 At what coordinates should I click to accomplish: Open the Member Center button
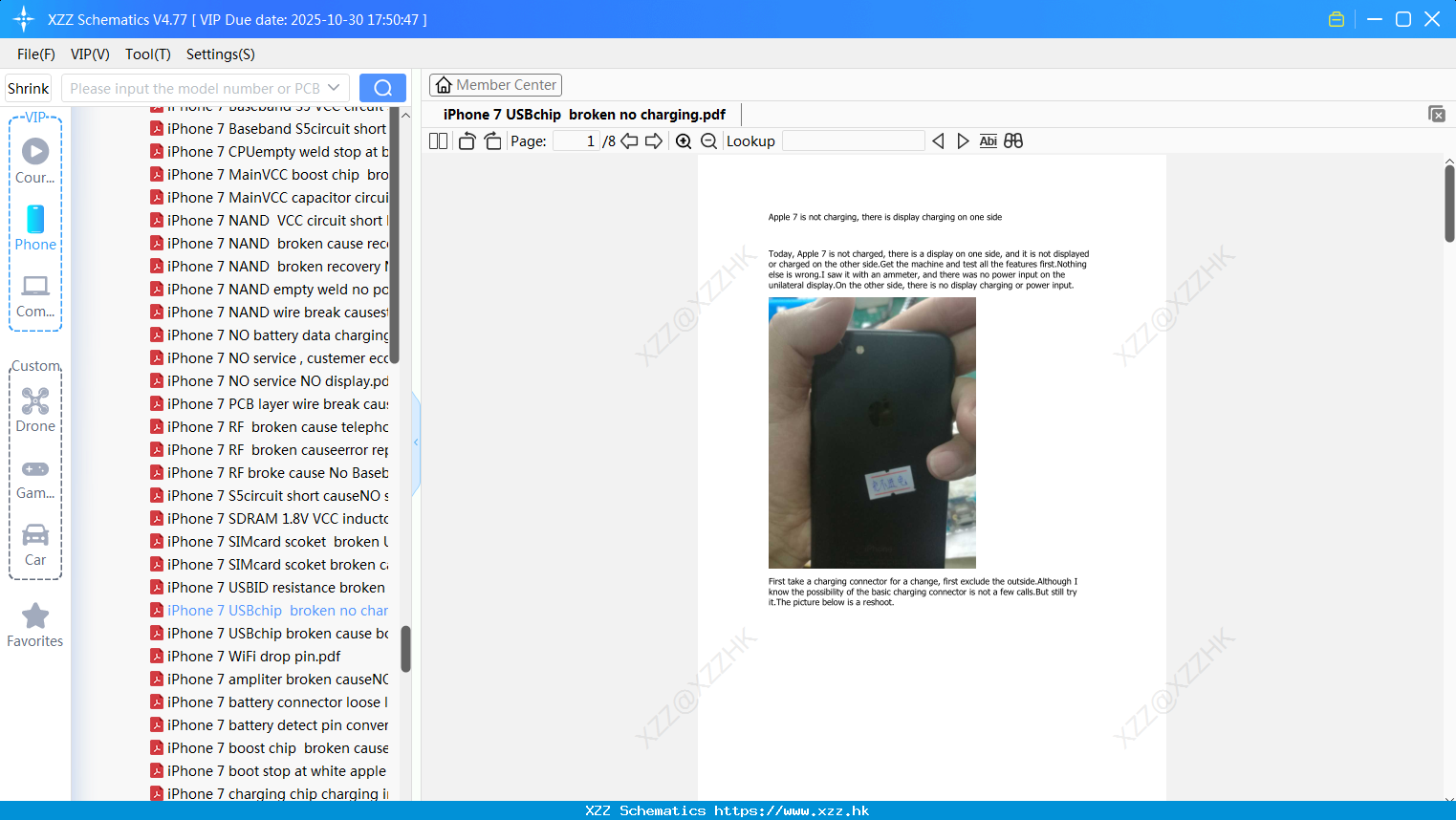click(x=495, y=85)
